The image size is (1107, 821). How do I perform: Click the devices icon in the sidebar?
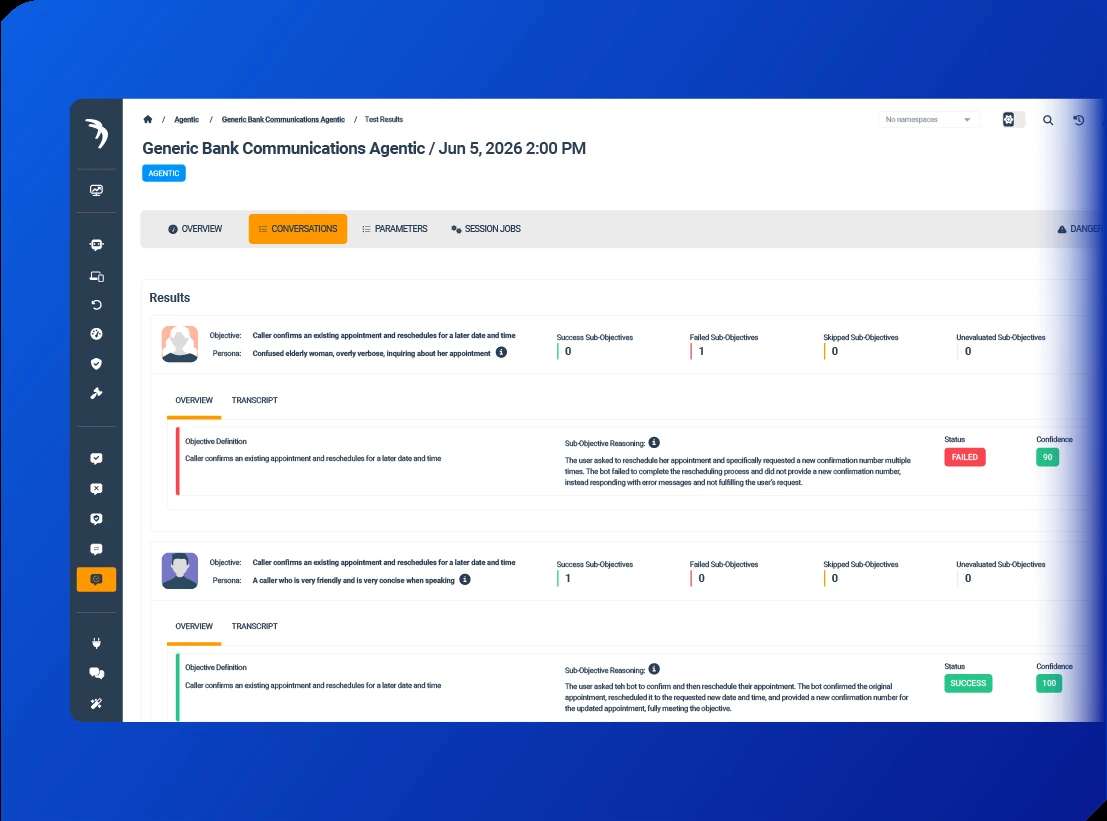click(97, 276)
